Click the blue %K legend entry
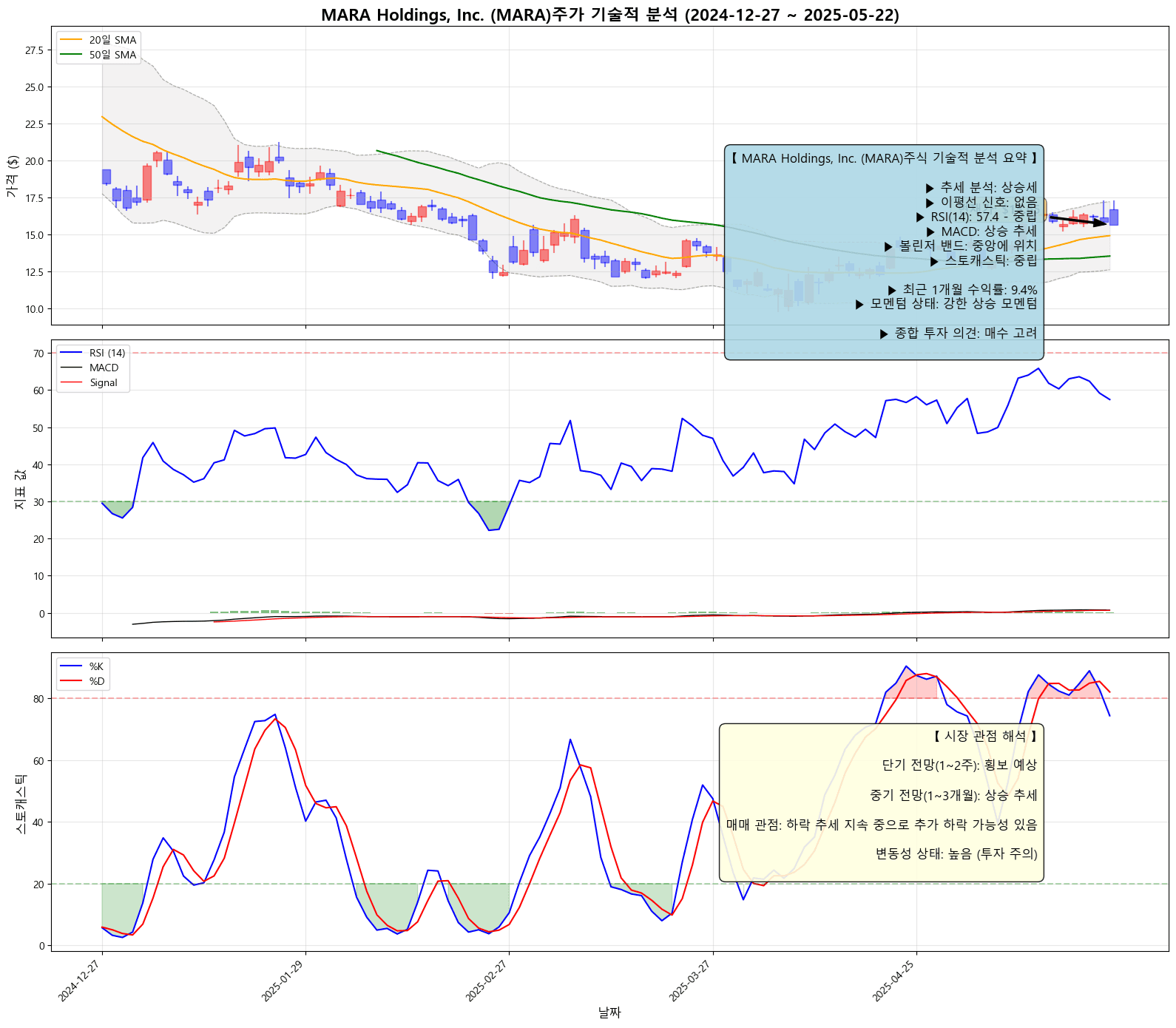The height and width of the screenshot is (1028, 1176). tap(96, 666)
